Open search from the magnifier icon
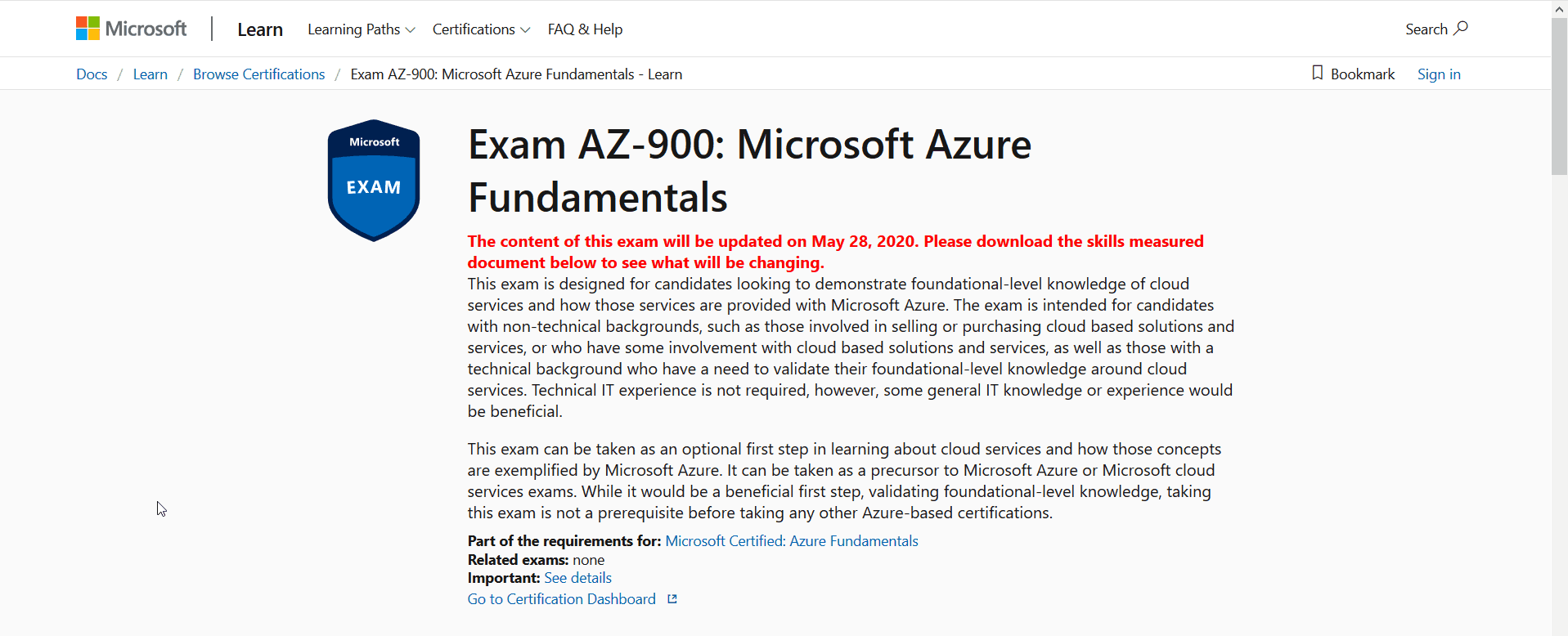The image size is (1568, 636). (x=1462, y=29)
